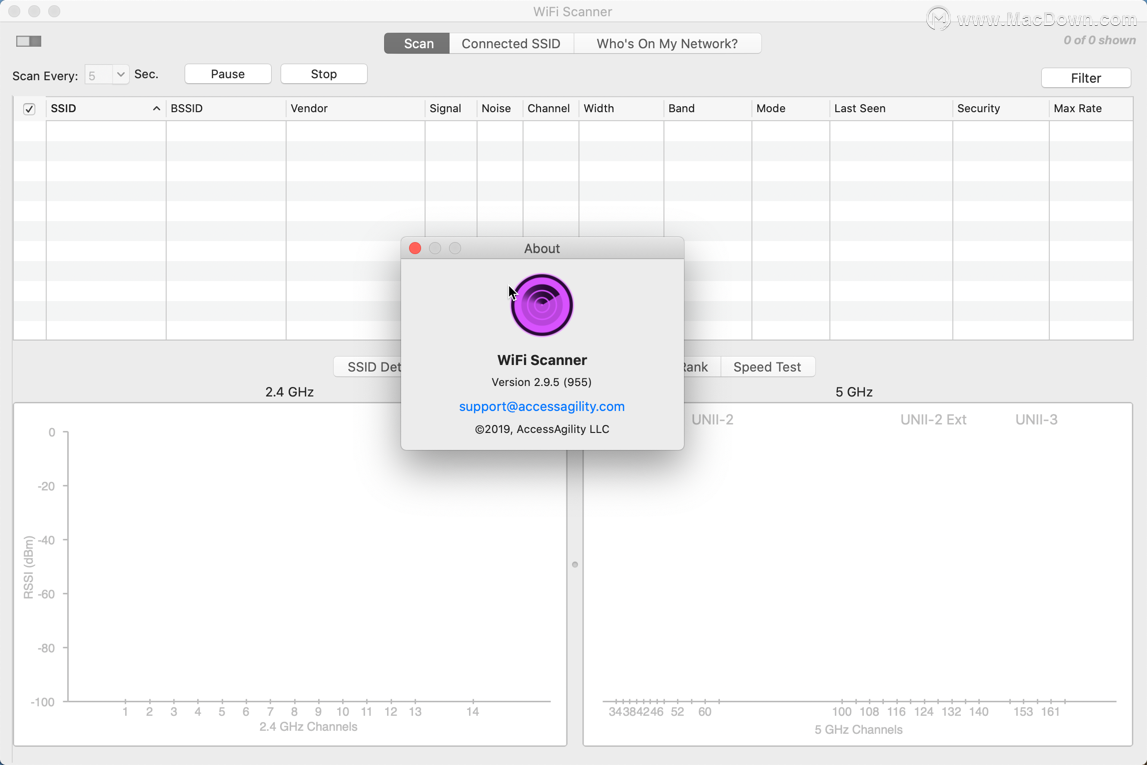
Task: Show the SSID Details tab
Action: point(367,367)
